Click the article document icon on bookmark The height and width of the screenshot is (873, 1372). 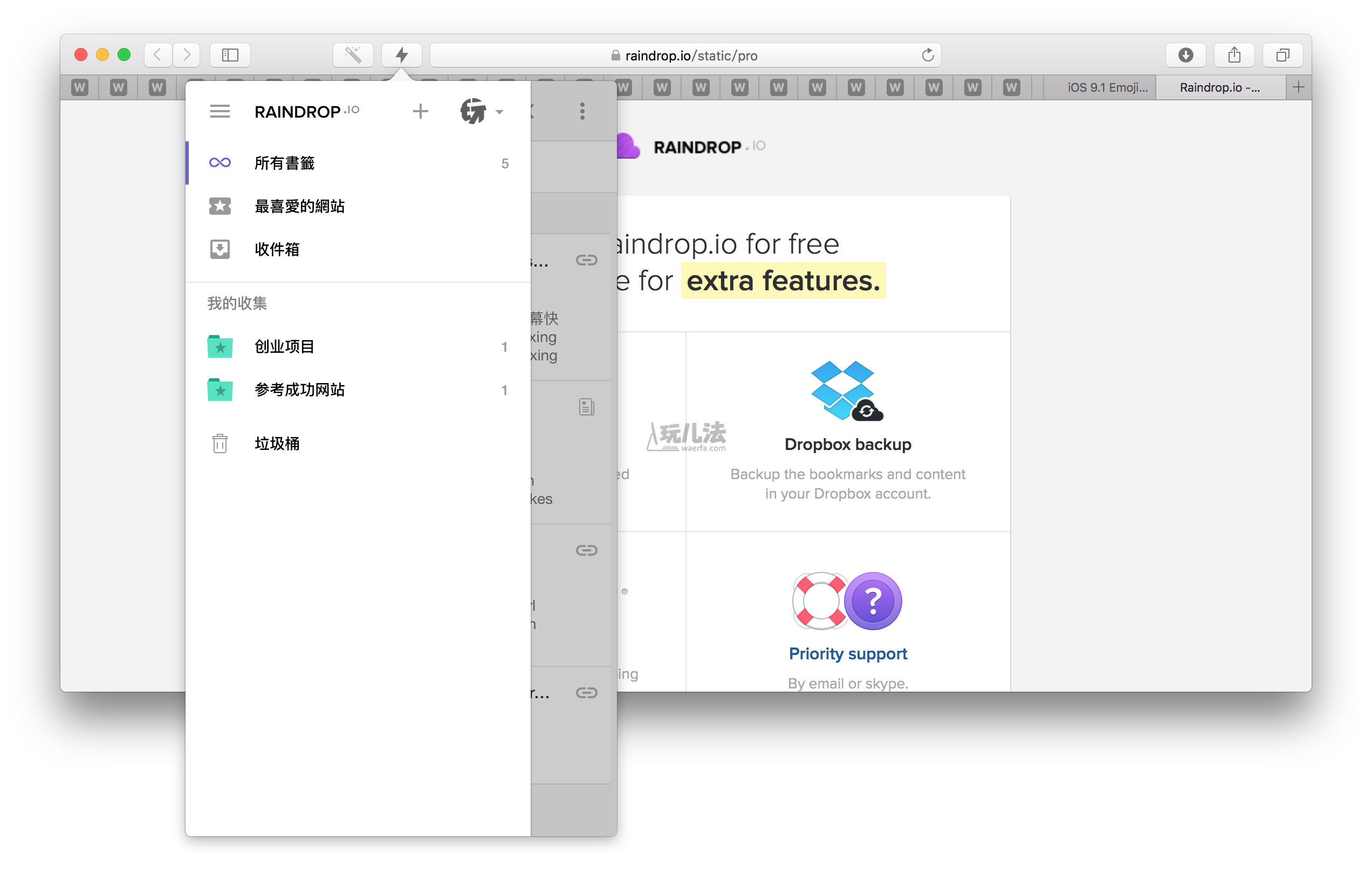pos(586,407)
